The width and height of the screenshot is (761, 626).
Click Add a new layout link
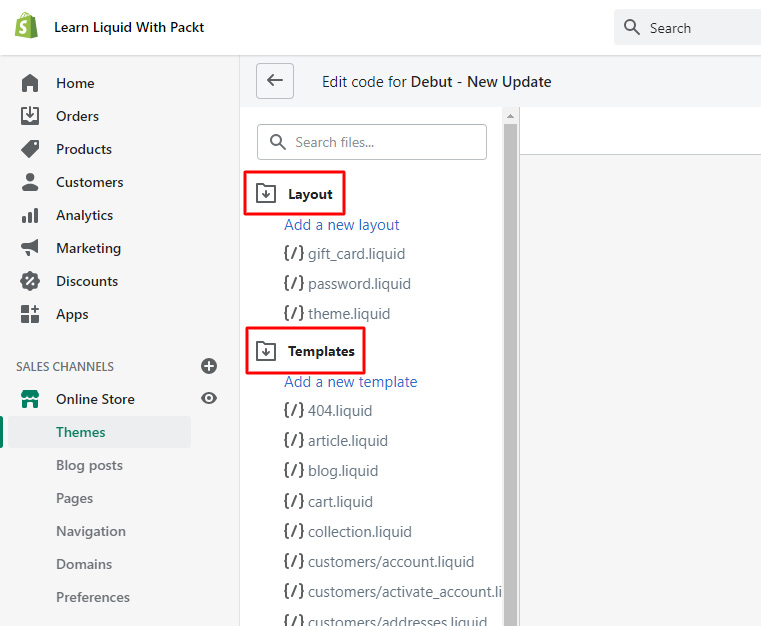click(342, 225)
